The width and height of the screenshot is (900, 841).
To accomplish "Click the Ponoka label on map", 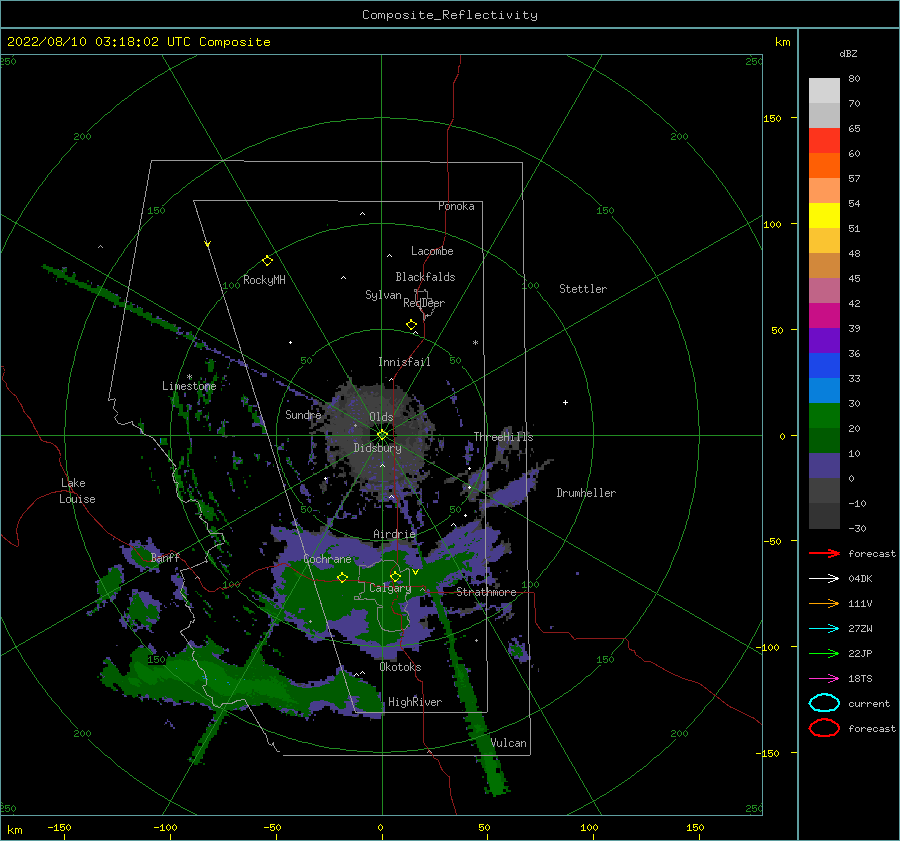I will tap(456, 206).
